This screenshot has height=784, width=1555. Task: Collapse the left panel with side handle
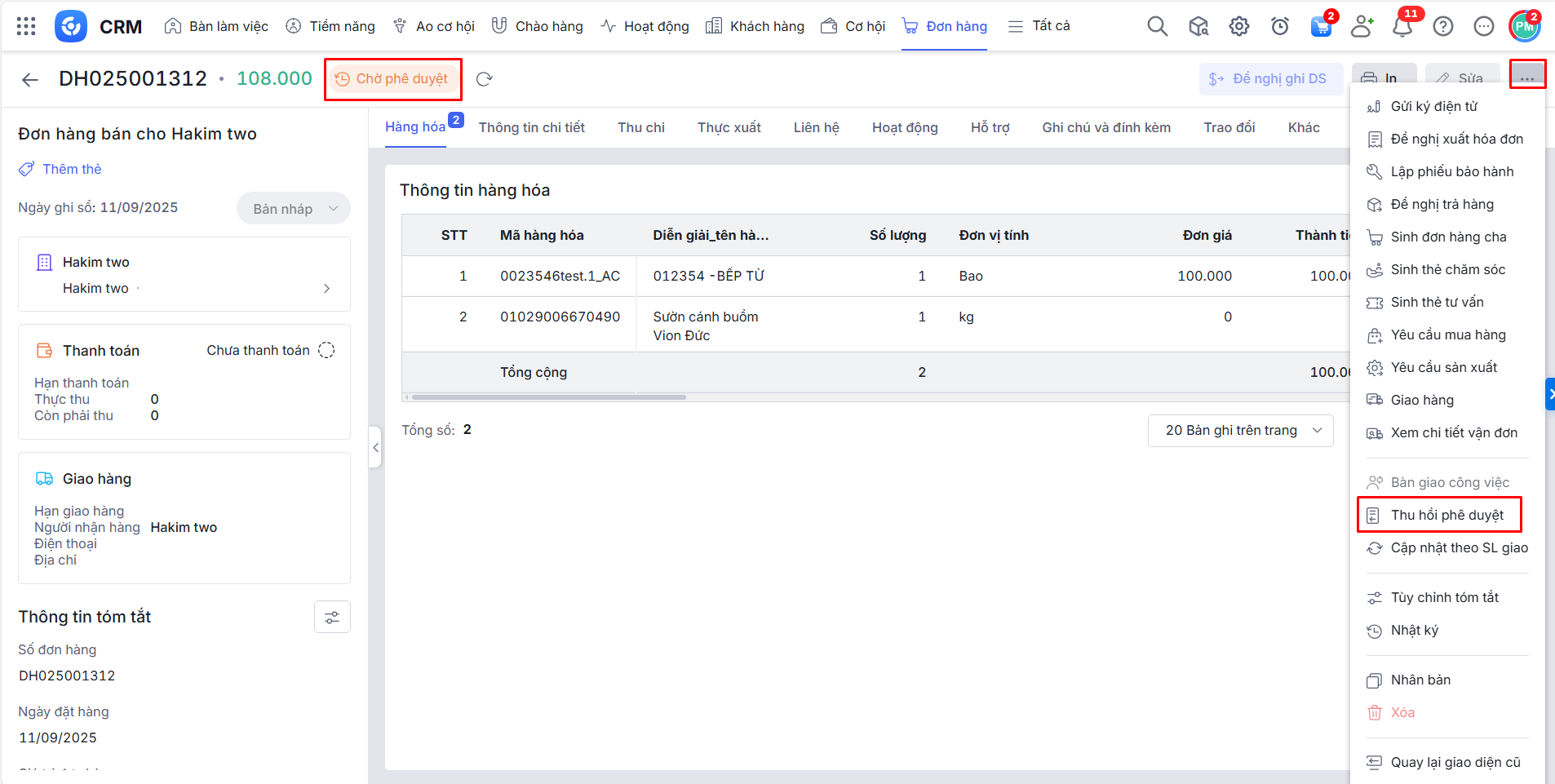click(375, 447)
